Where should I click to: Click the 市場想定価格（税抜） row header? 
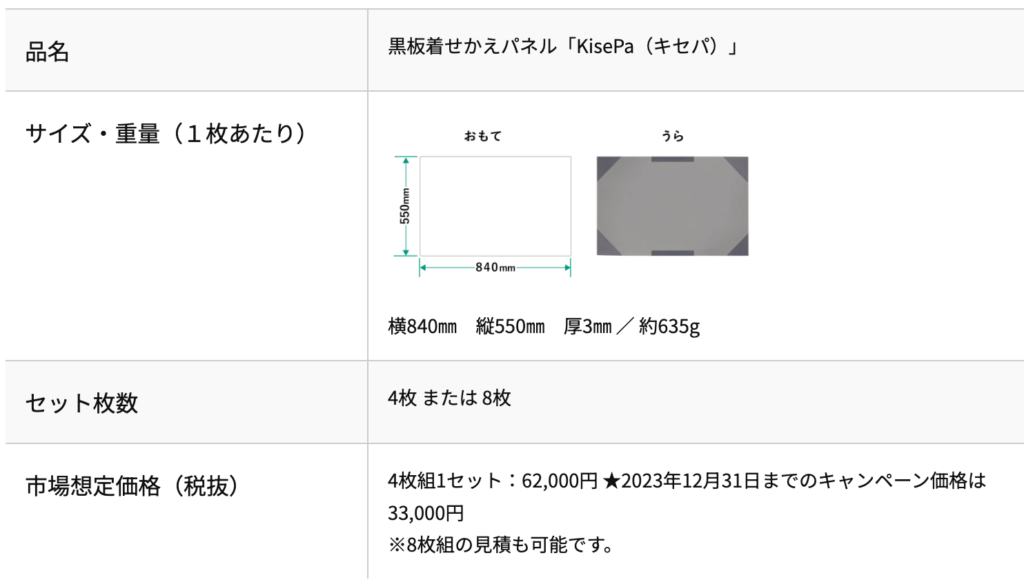click(132, 486)
